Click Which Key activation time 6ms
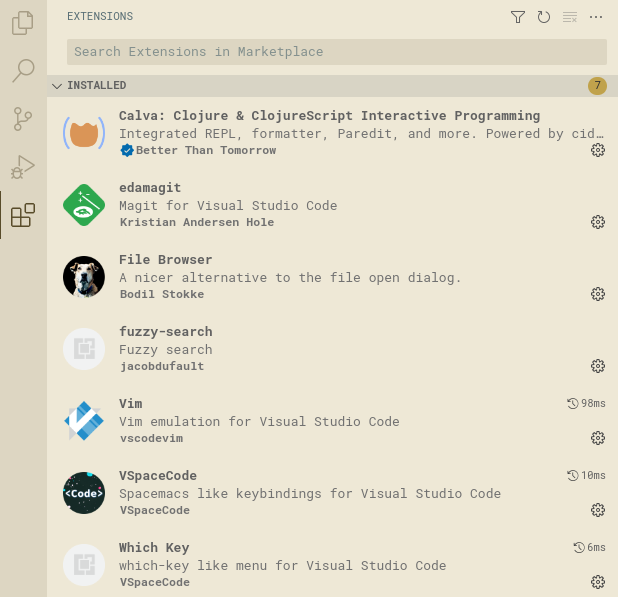This screenshot has height=597, width=618. 589,547
